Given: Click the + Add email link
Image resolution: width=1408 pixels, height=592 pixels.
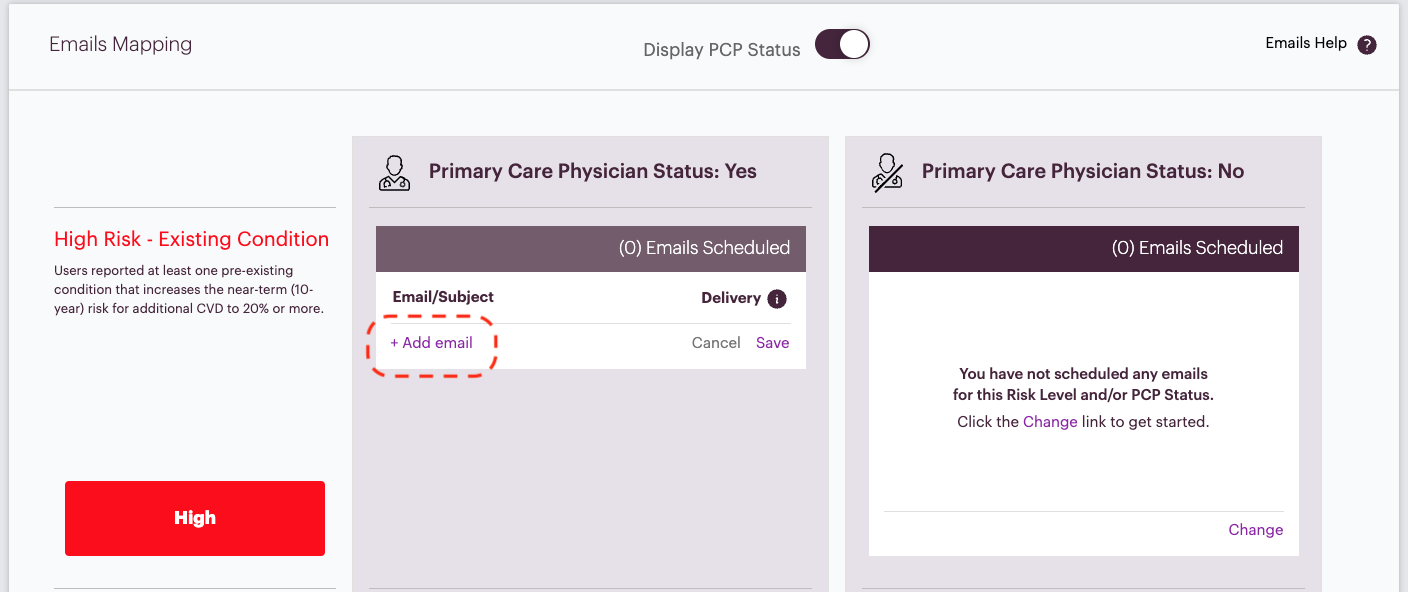Looking at the screenshot, I should pyautogui.click(x=431, y=343).
